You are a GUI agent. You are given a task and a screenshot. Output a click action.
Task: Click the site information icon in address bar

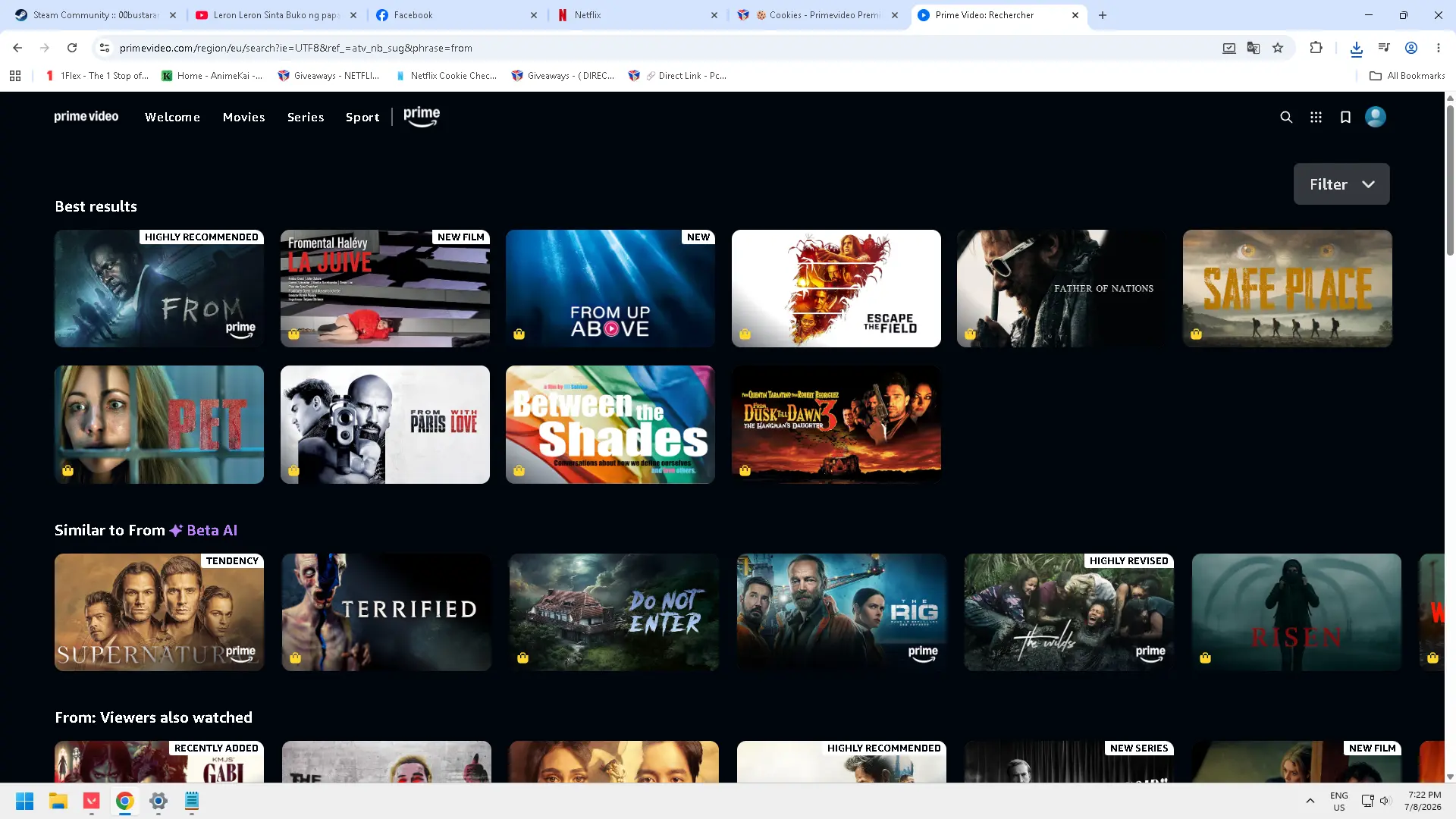point(105,48)
